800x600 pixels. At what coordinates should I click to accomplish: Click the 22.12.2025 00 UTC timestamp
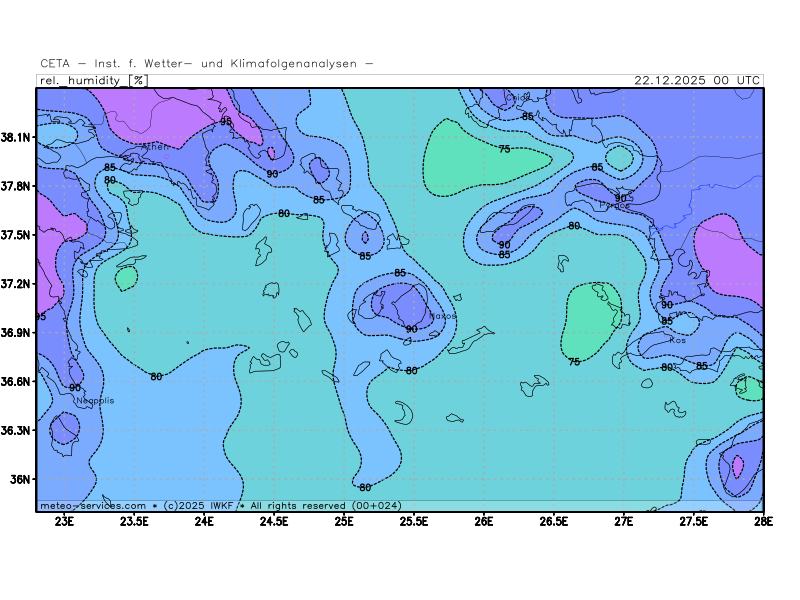pyautogui.click(x=697, y=80)
